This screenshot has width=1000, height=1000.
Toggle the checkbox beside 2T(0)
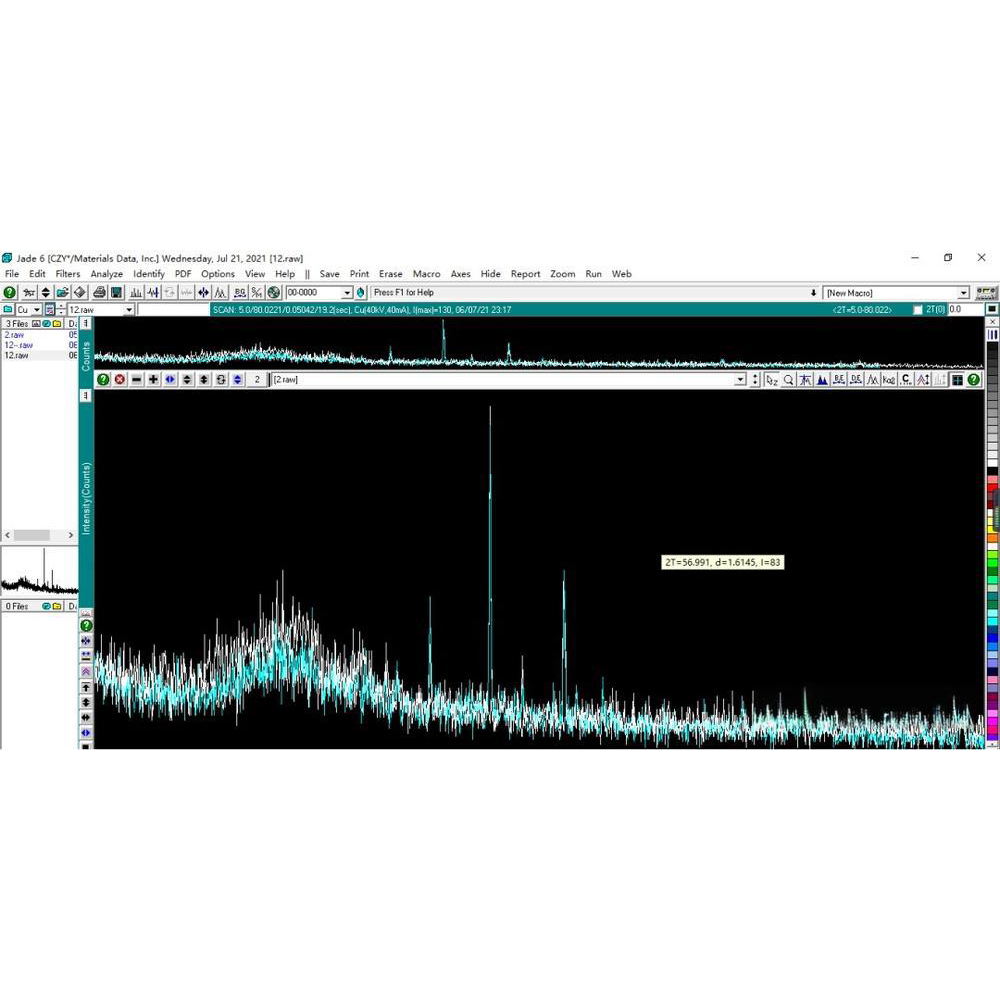[x=918, y=310]
